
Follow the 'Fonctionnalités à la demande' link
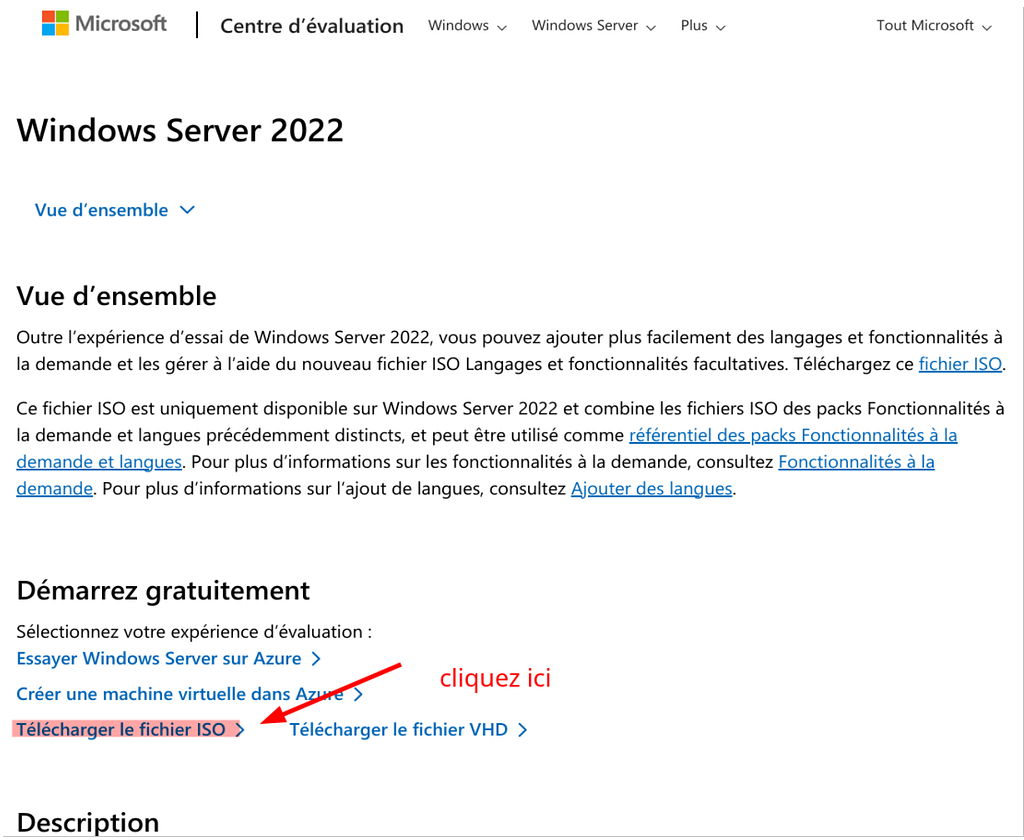[x=856, y=462]
